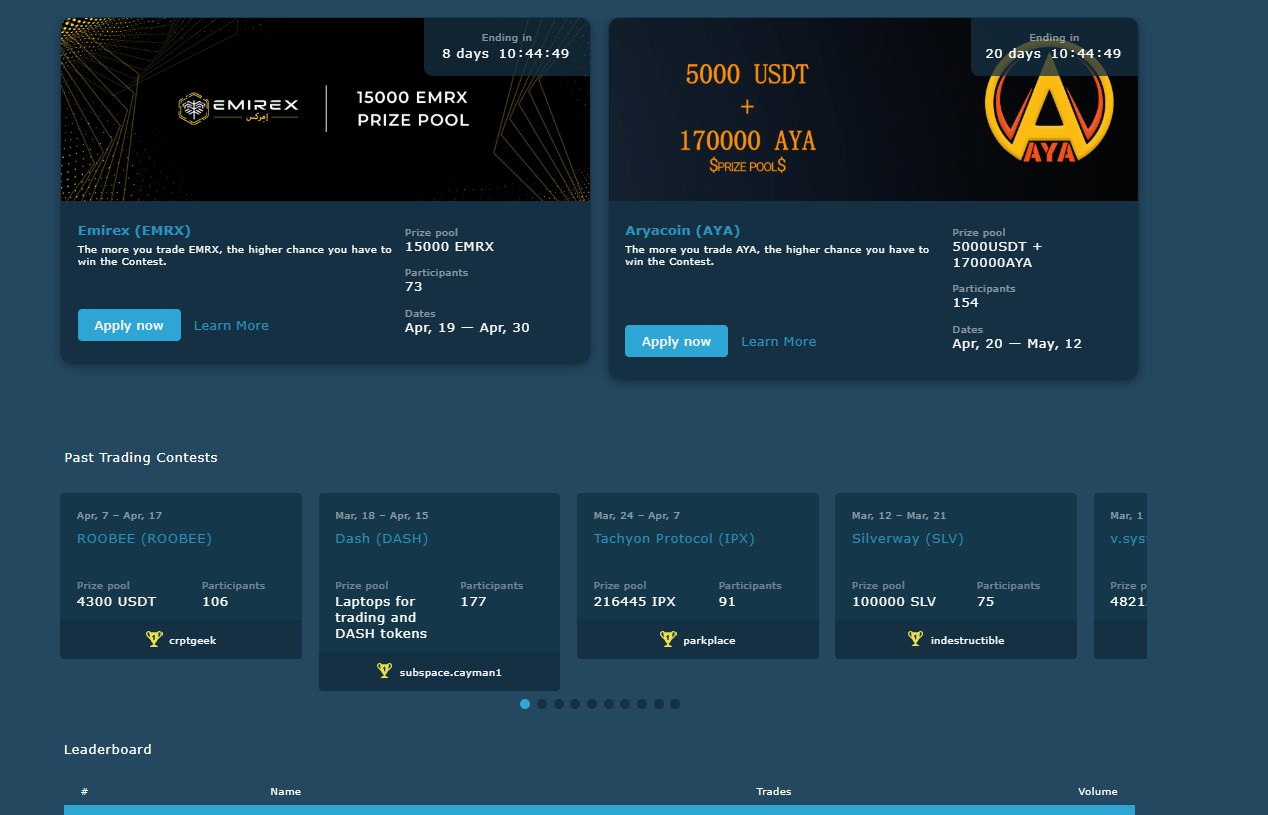Click trophy icon next to crptgeek
1268x815 pixels.
[153, 639]
